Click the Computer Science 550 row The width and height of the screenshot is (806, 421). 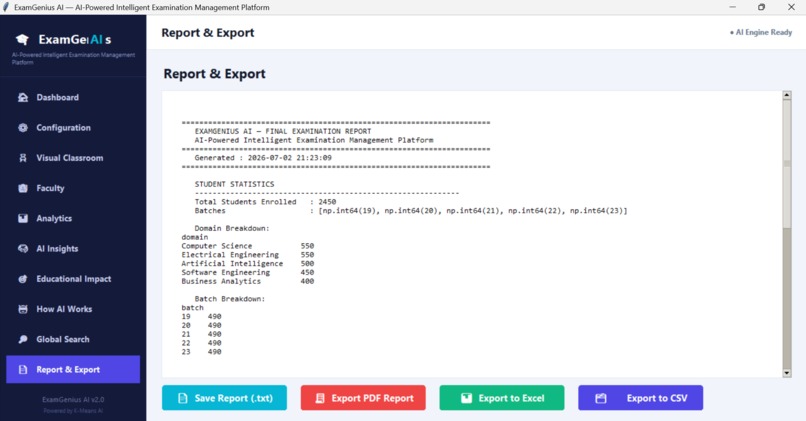(x=248, y=246)
